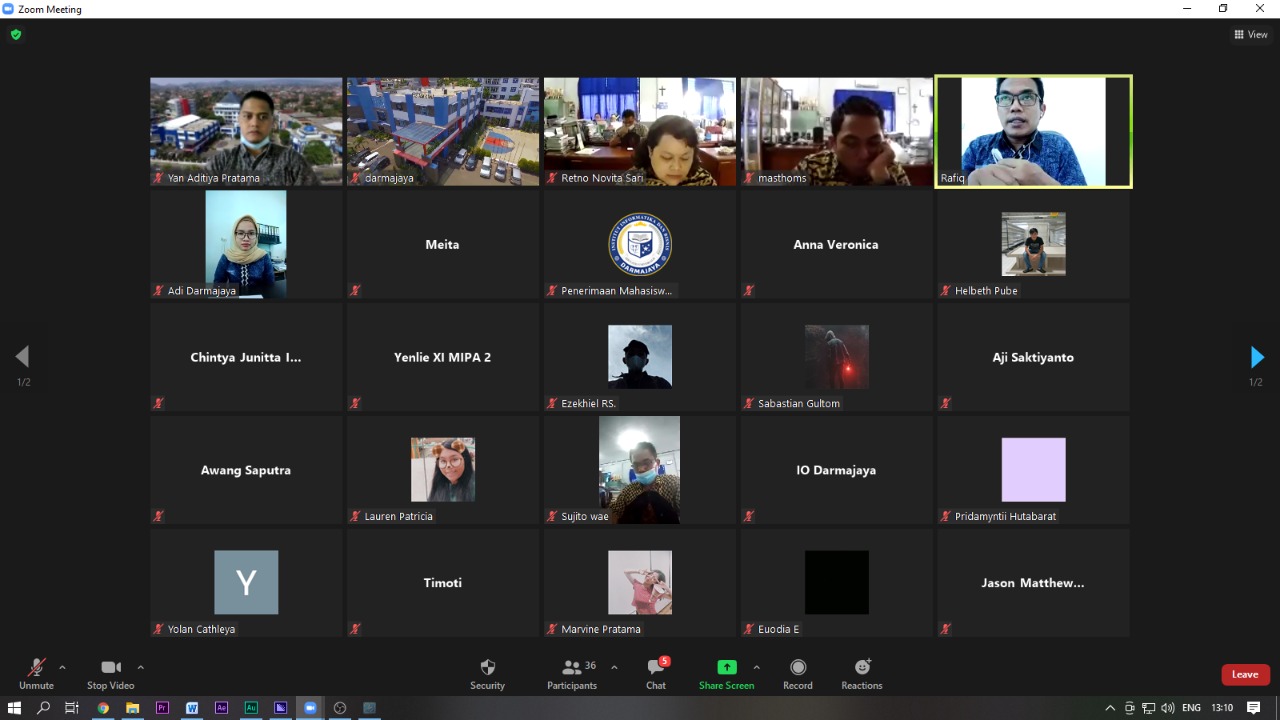Go to next gallery page with blue arrow
Viewport: 1280px width, 720px height.
coord(1257,357)
